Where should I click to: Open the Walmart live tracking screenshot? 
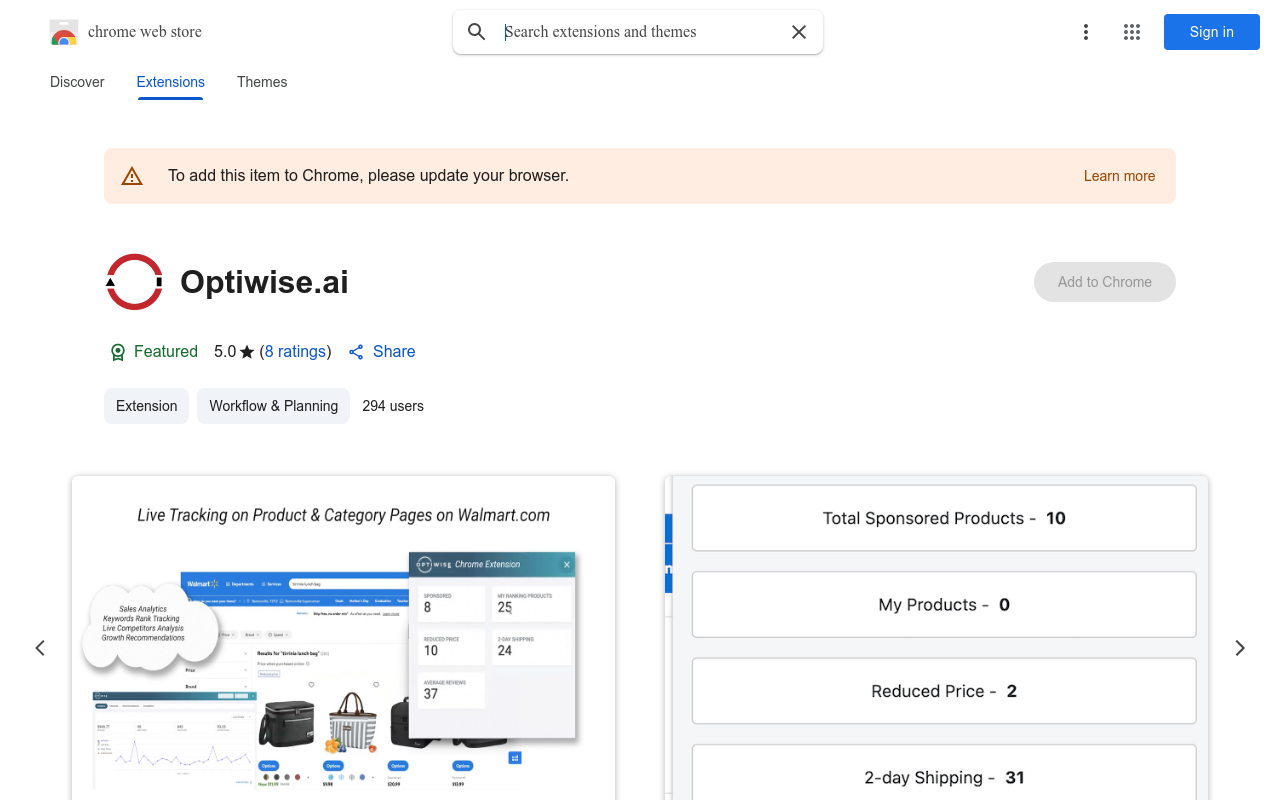point(343,638)
